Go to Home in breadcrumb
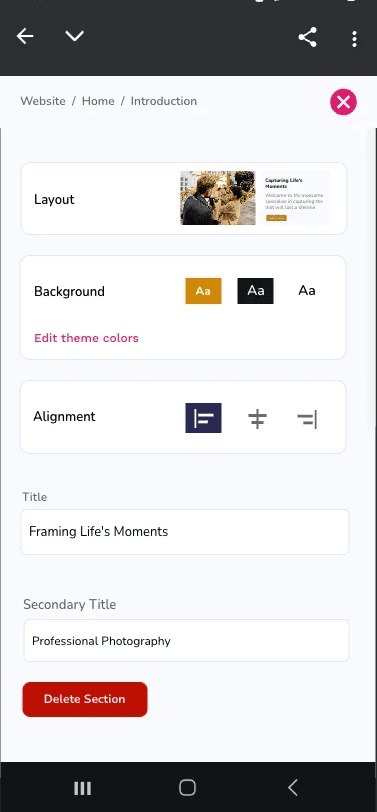The image size is (377, 812). (x=98, y=101)
